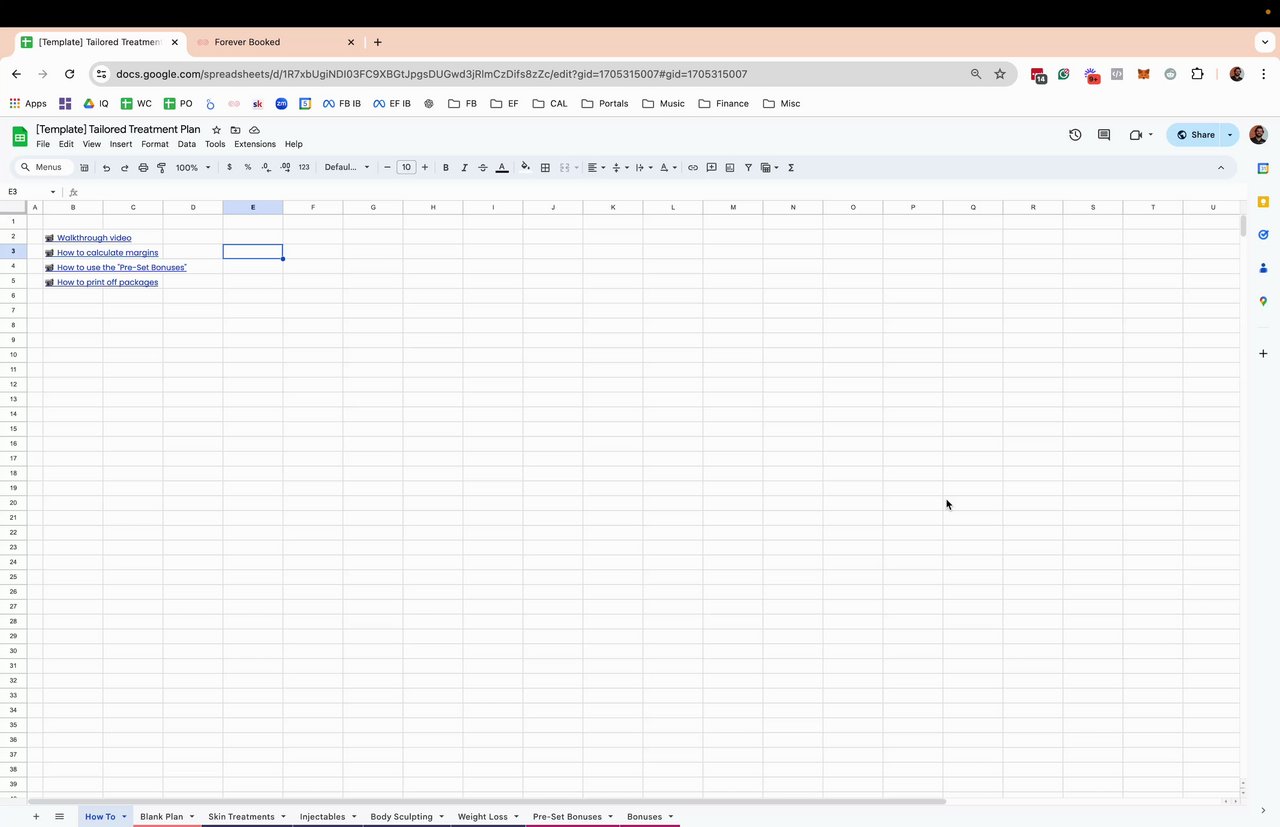Open the borders tool
Viewport: 1280px width, 827px height.
[545, 168]
